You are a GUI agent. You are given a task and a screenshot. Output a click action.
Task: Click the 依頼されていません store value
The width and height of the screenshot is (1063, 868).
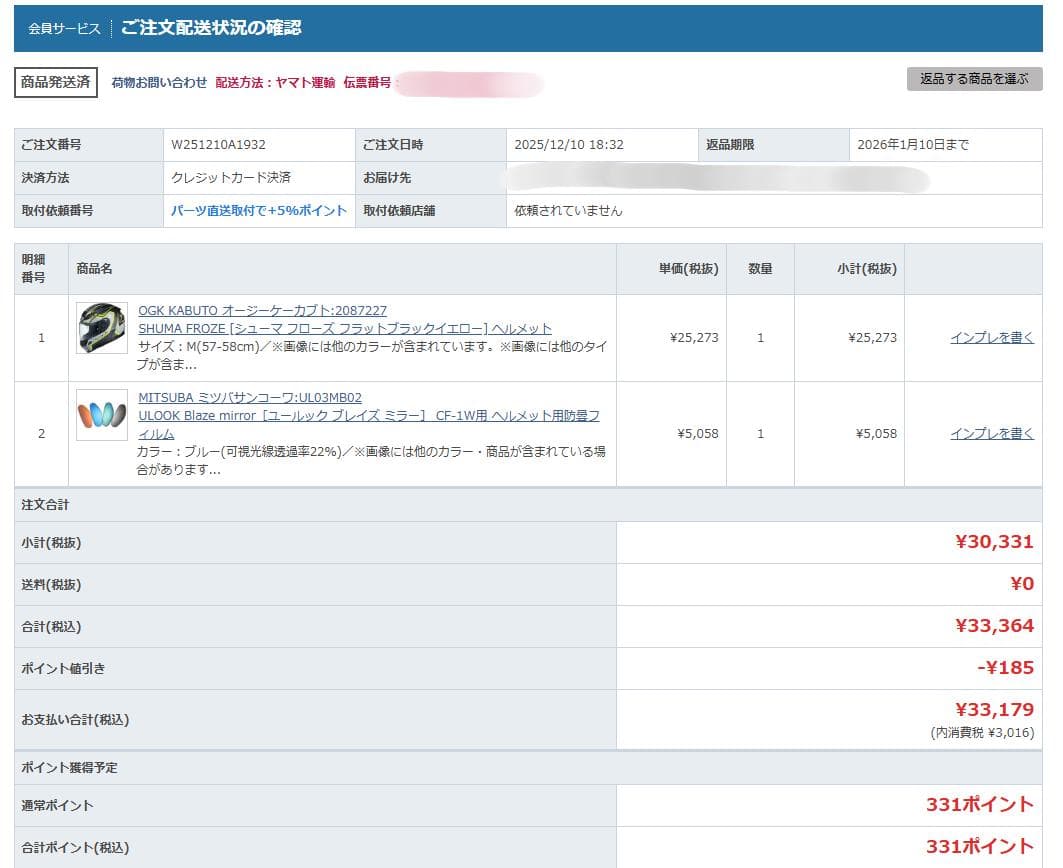pyautogui.click(x=568, y=211)
